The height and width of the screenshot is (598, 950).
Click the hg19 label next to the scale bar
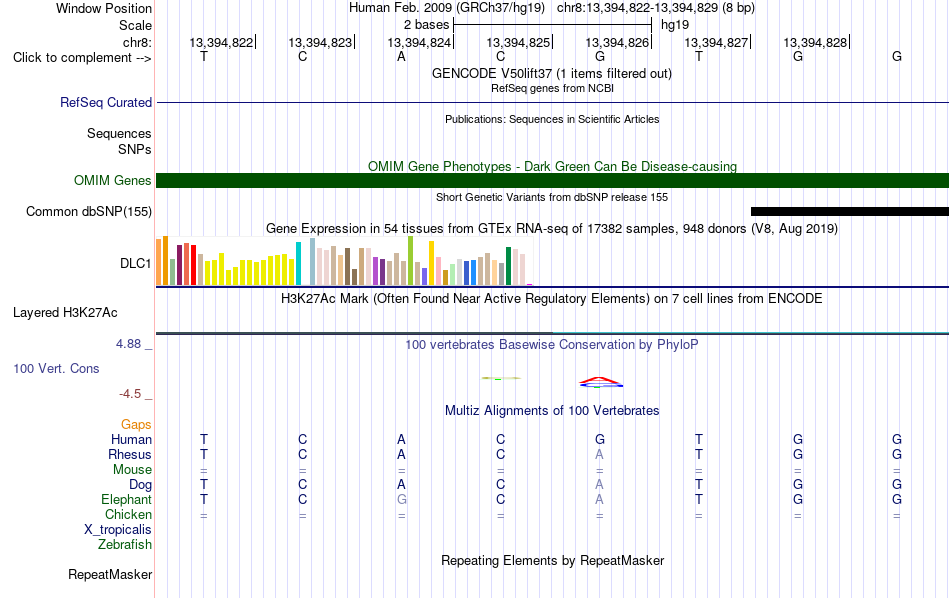point(675,25)
